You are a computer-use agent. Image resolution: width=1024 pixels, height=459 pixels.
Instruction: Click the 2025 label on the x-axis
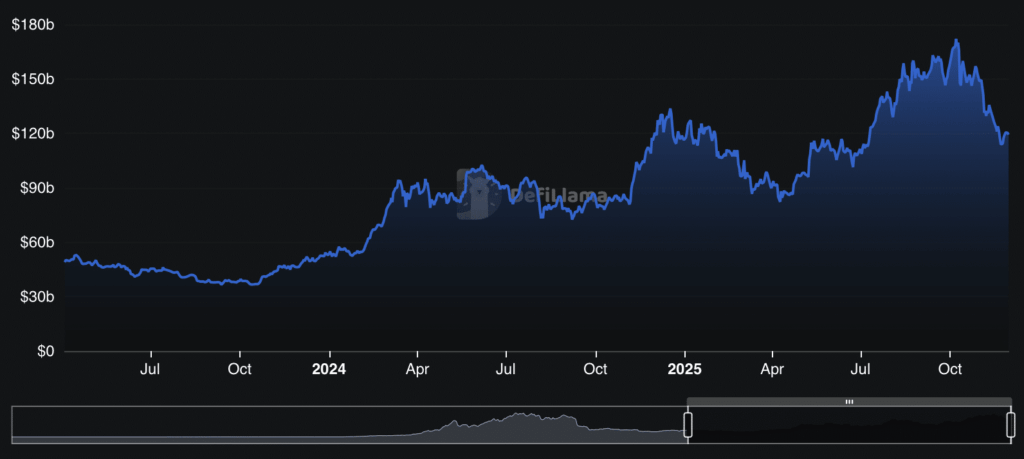684,369
